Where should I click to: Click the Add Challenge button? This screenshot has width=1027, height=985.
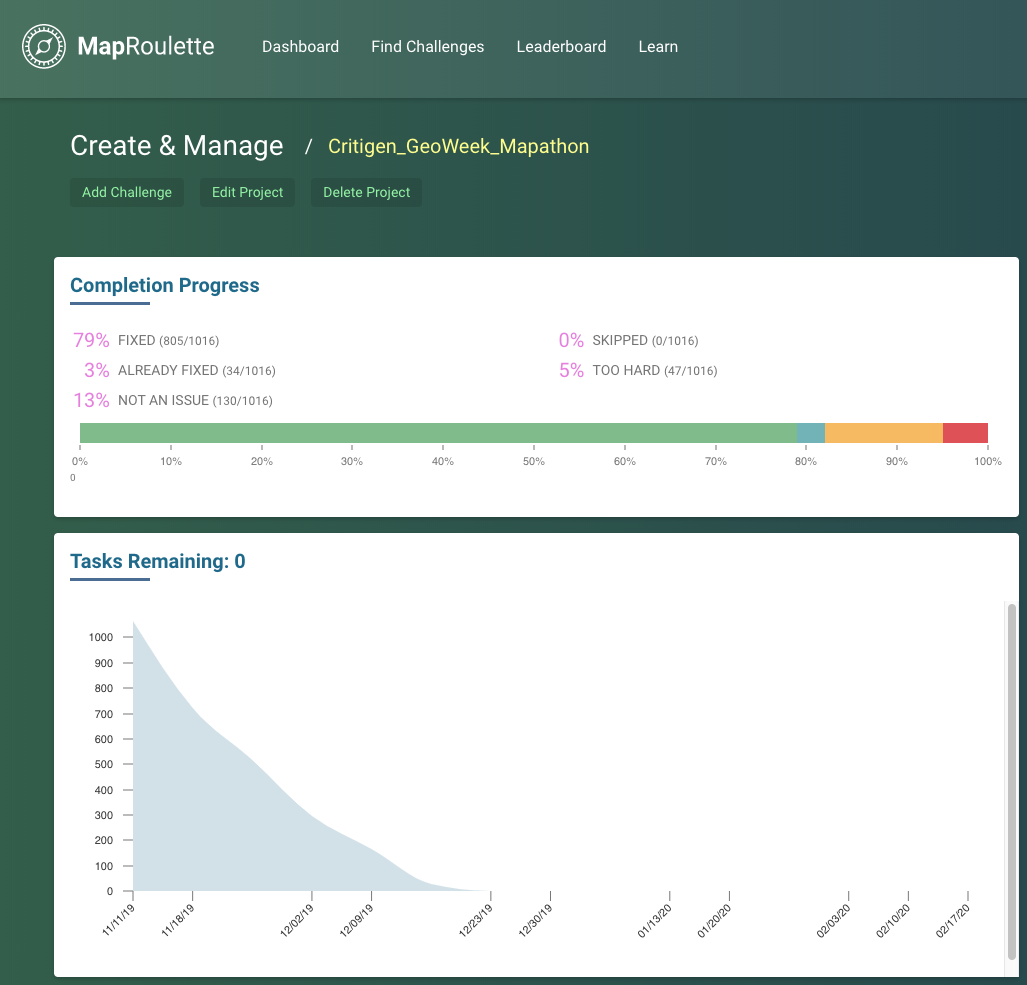coord(127,193)
